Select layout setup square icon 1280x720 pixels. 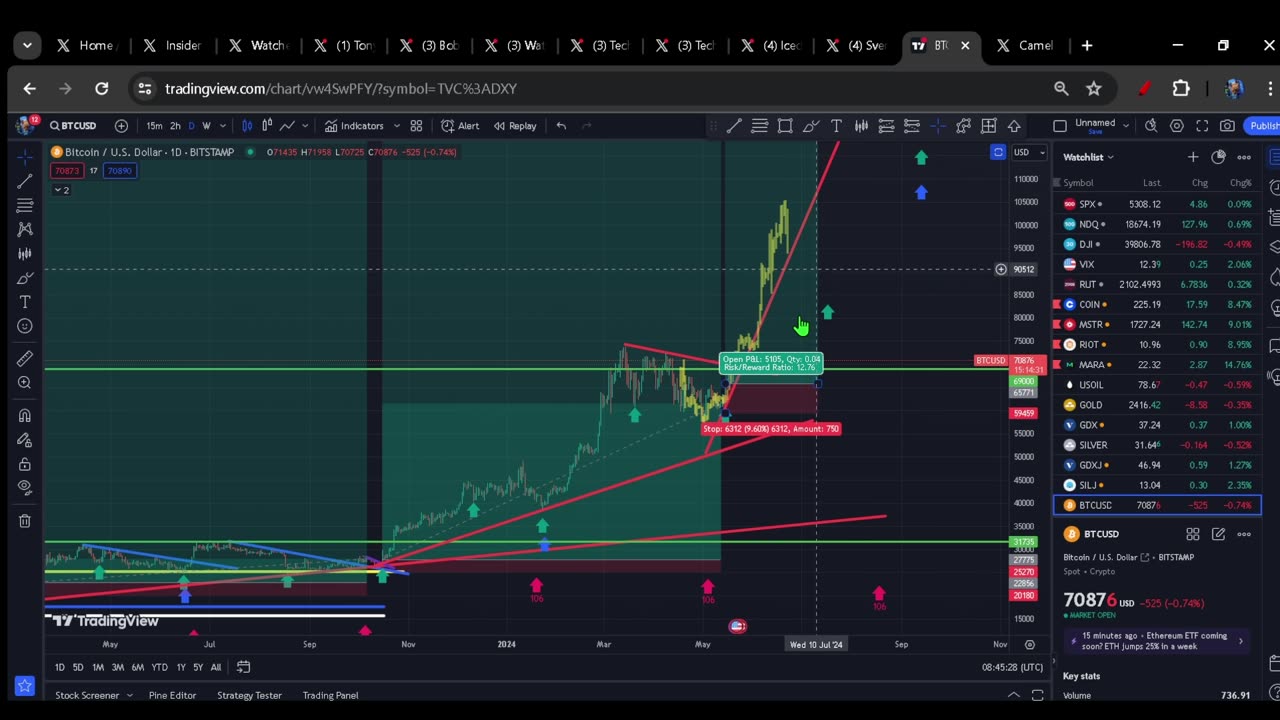coord(1060,126)
